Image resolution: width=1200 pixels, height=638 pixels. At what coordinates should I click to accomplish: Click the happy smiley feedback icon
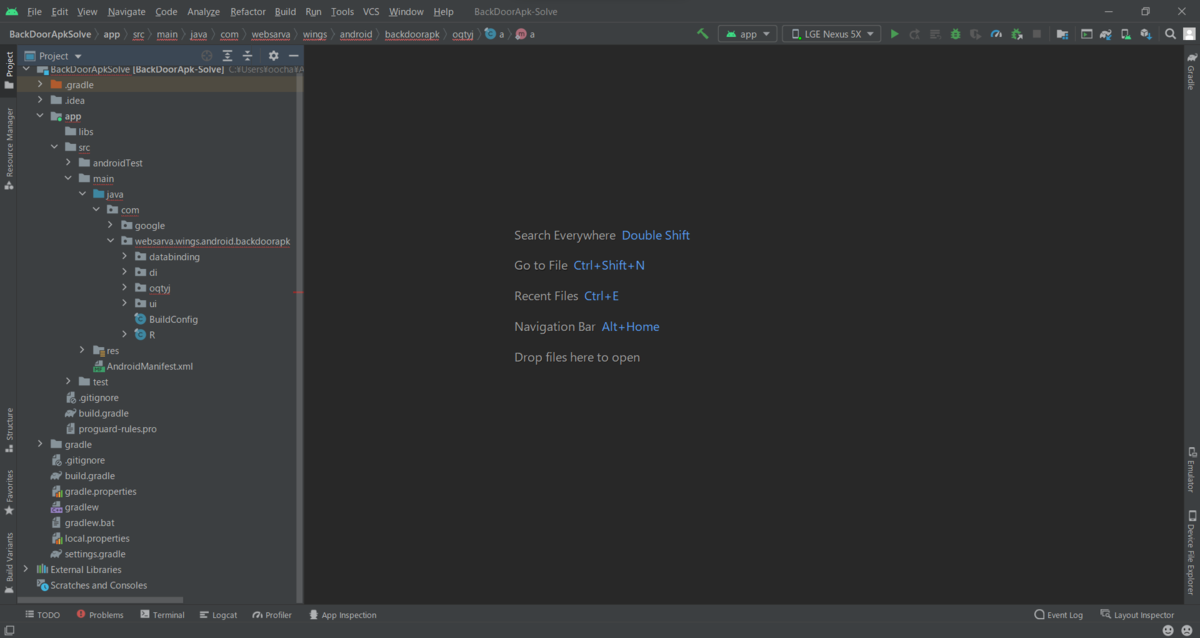coord(1168,630)
